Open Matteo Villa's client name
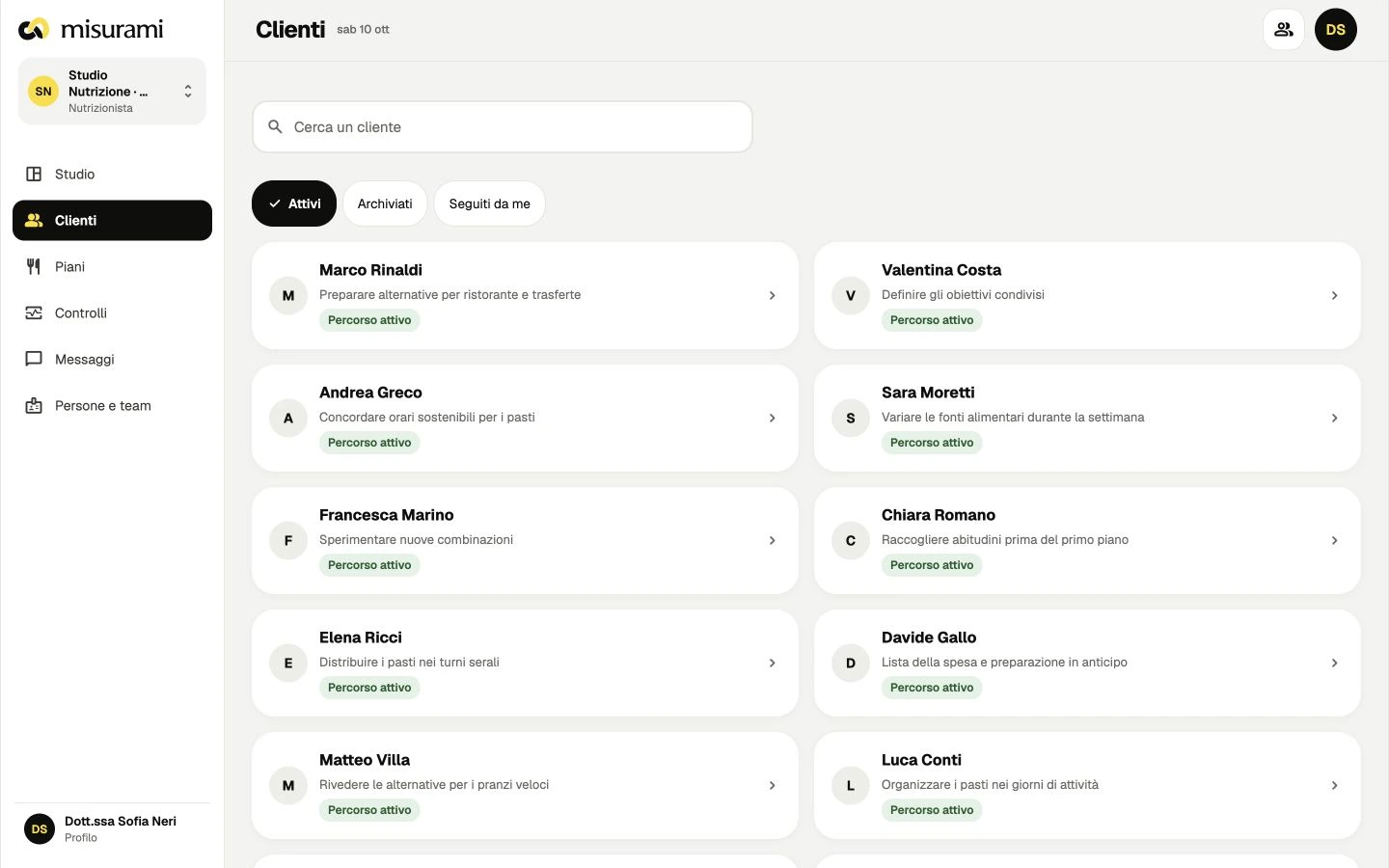The height and width of the screenshot is (868, 1389). pos(365,760)
